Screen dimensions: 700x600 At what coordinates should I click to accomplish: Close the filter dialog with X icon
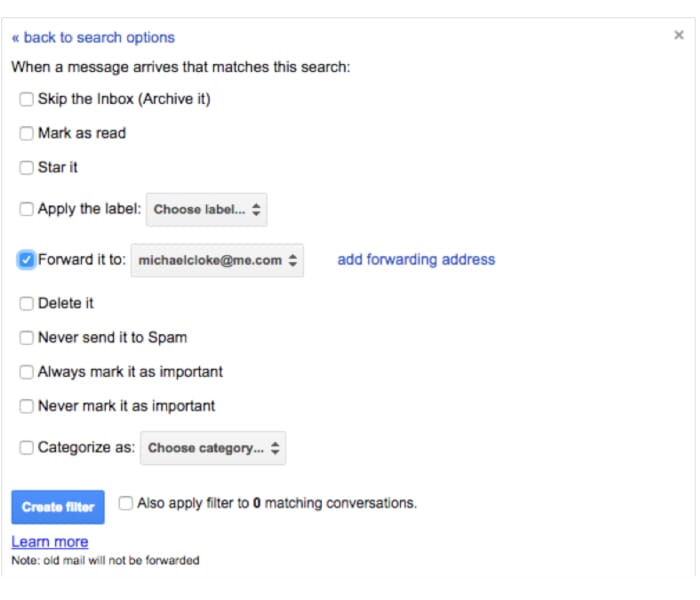[x=679, y=35]
